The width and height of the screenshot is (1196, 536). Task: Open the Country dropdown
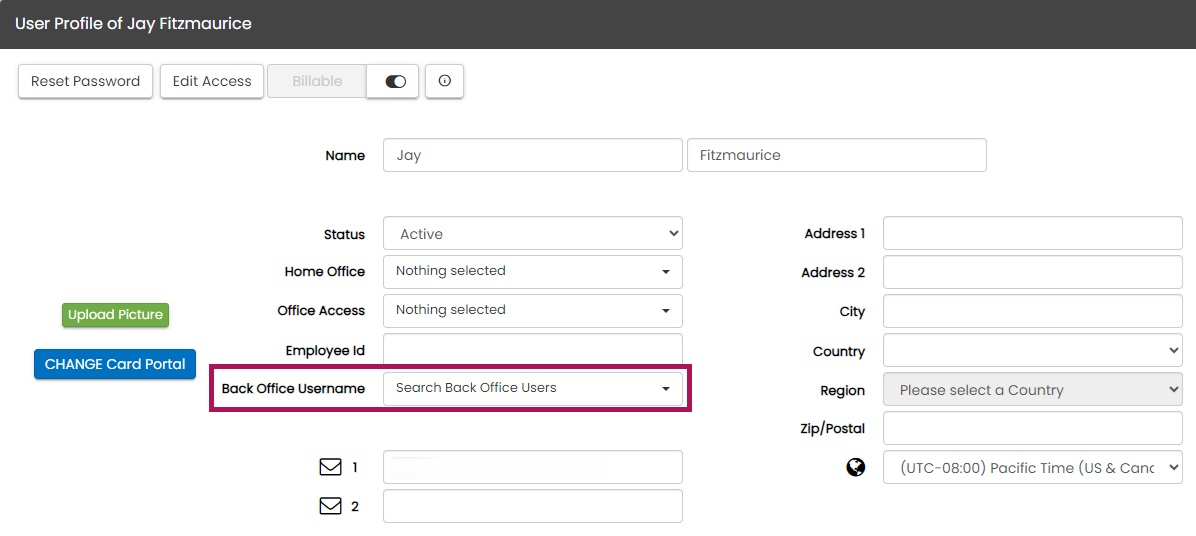pyautogui.click(x=1032, y=351)
